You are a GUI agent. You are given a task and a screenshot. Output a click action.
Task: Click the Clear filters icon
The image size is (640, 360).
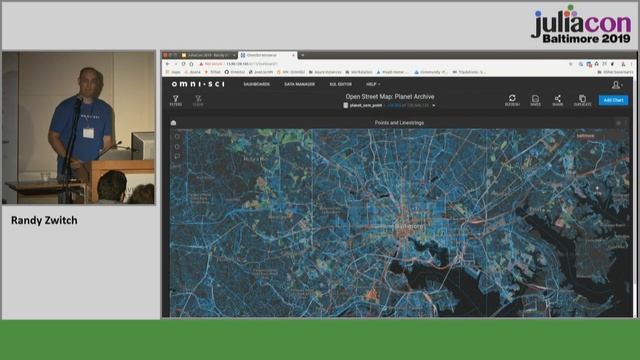198,100
